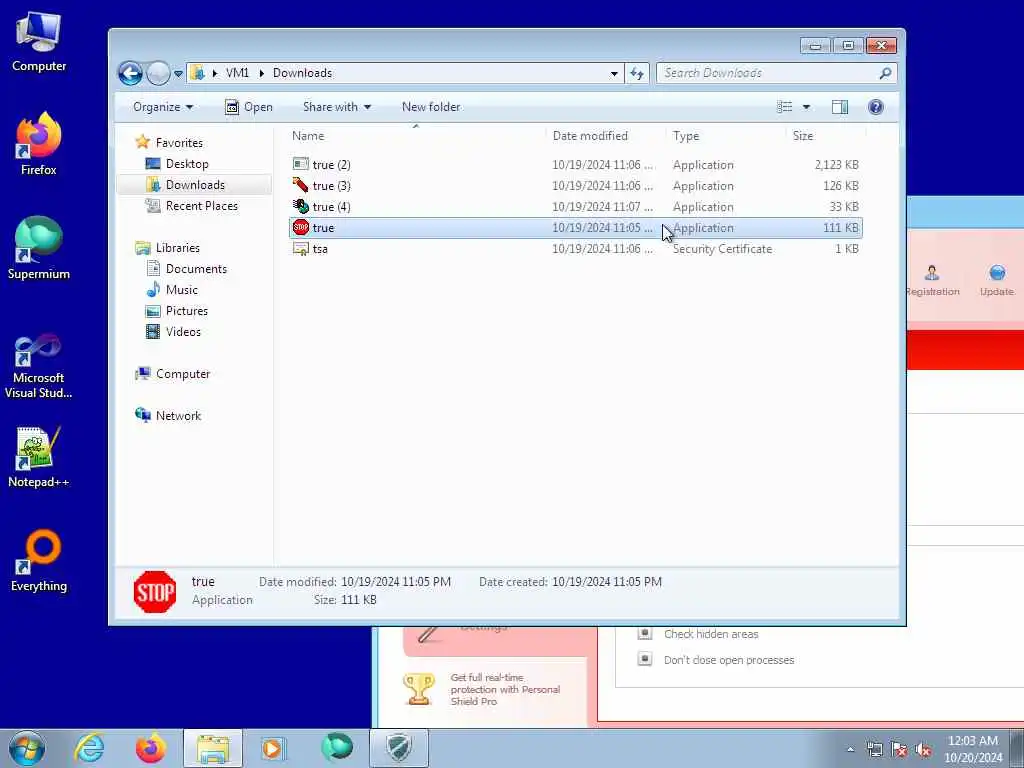The width and height of the screenshot is (1024, 768).
Task: Change view with the view icon button
Action: pyautogui.click(x=784, y=107)
